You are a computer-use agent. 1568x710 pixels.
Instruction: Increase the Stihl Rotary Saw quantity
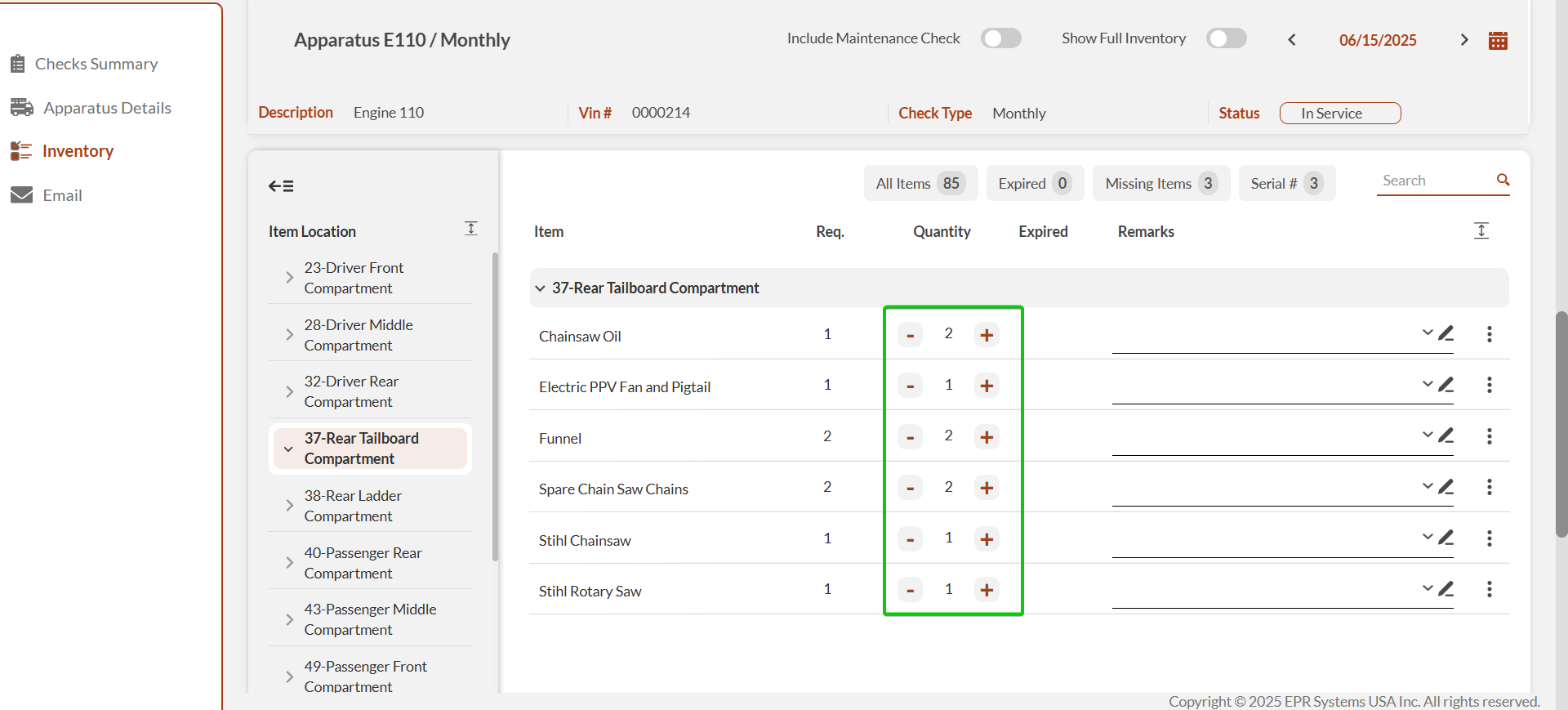tap(987, 590)
